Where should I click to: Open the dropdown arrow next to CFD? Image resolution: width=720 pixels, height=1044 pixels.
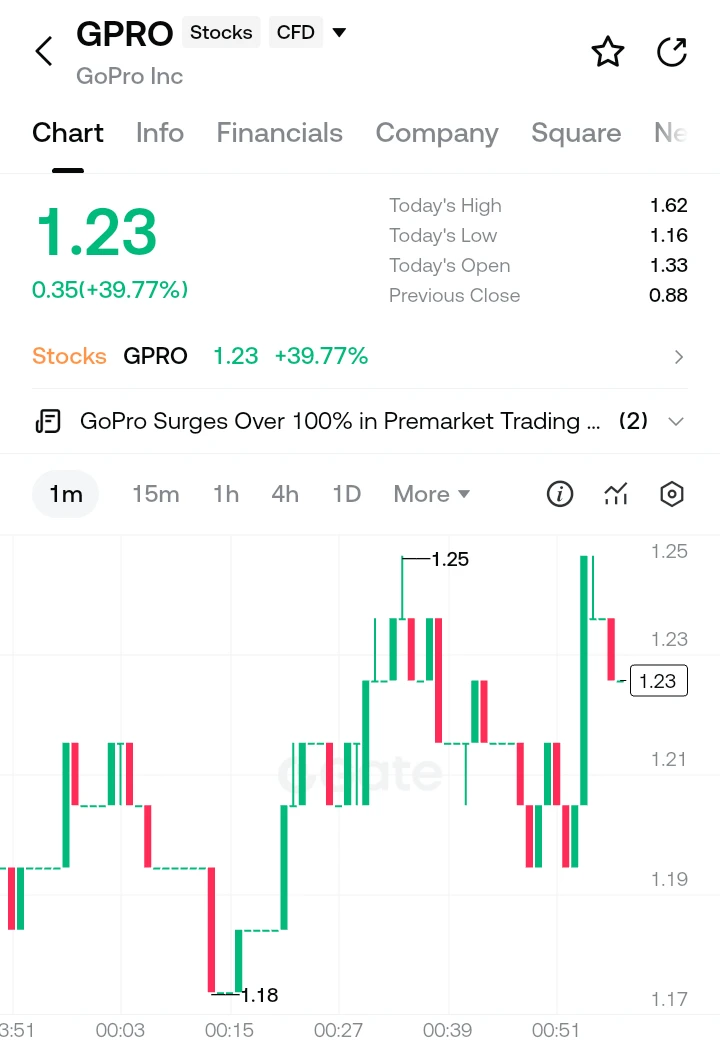339,32
